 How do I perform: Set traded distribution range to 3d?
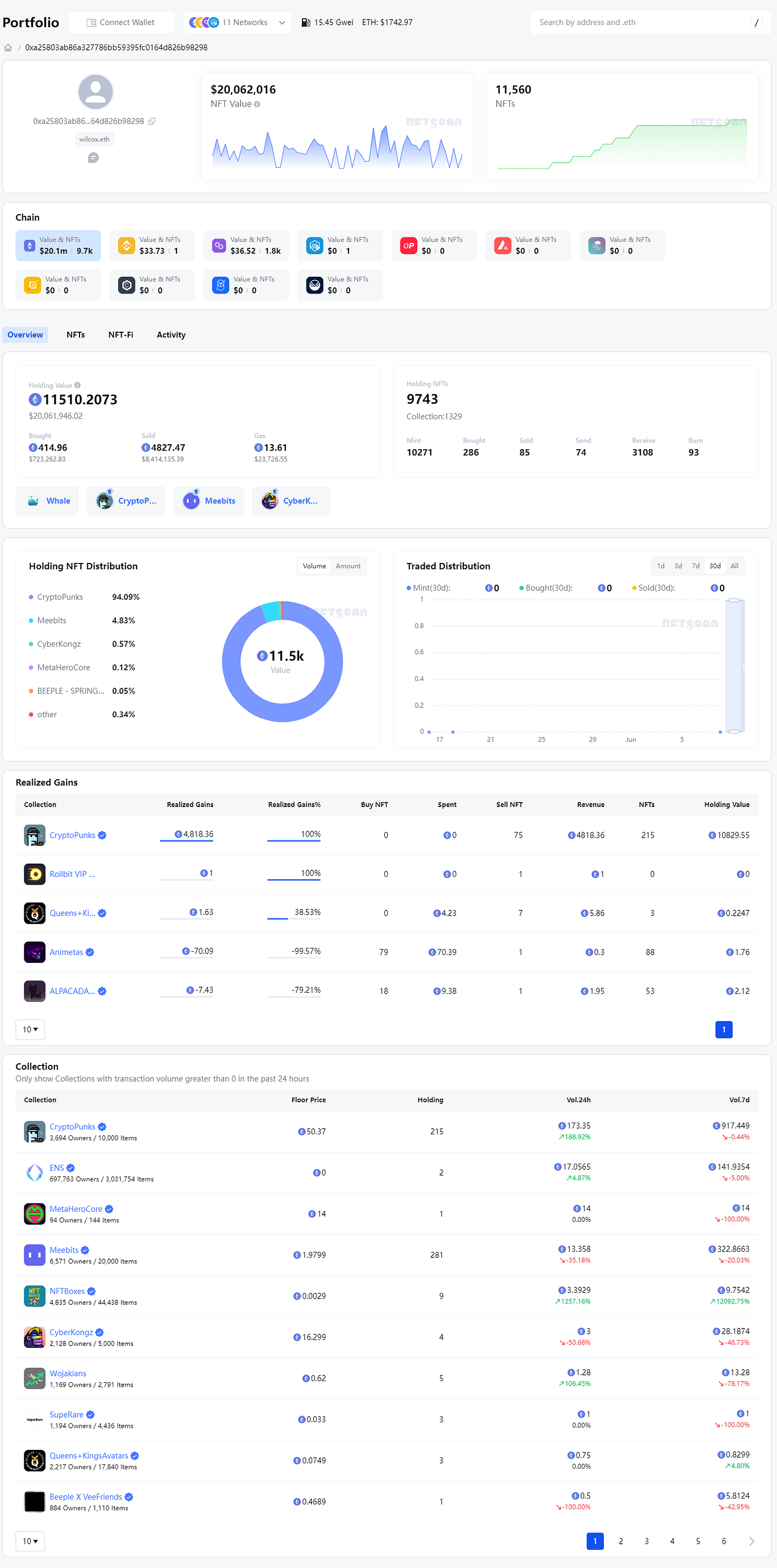[678, 566]
